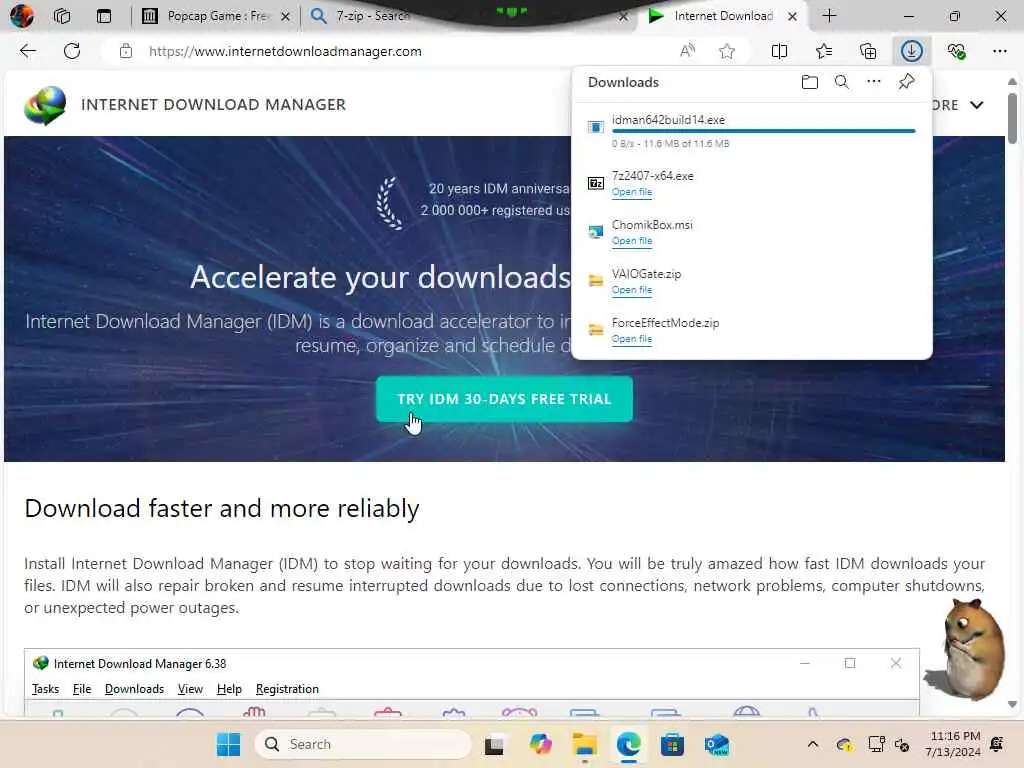Screen dimensions: 1024x768
Task: Click TRY IDM 30-DAYS FREE TRIAL button
Action: coord(504,399)
